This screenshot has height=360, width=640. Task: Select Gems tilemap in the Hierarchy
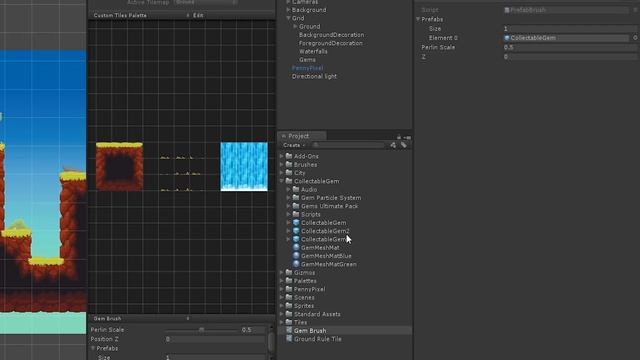pos(307,60)
